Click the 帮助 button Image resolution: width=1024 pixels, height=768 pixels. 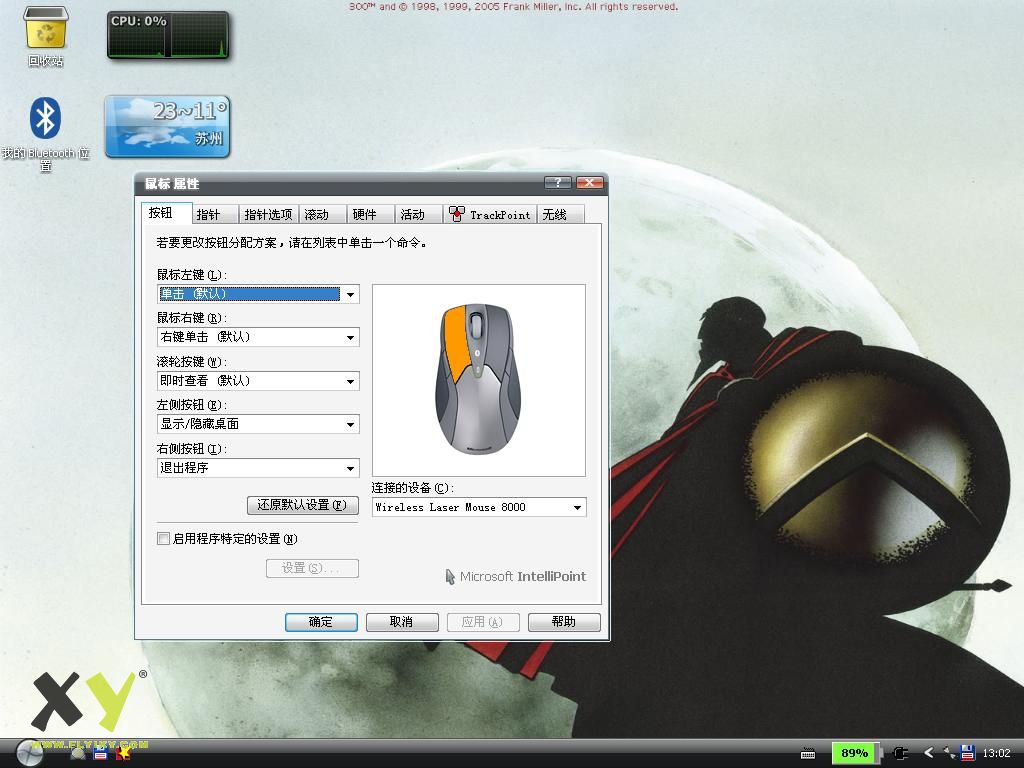pos(564,622)
